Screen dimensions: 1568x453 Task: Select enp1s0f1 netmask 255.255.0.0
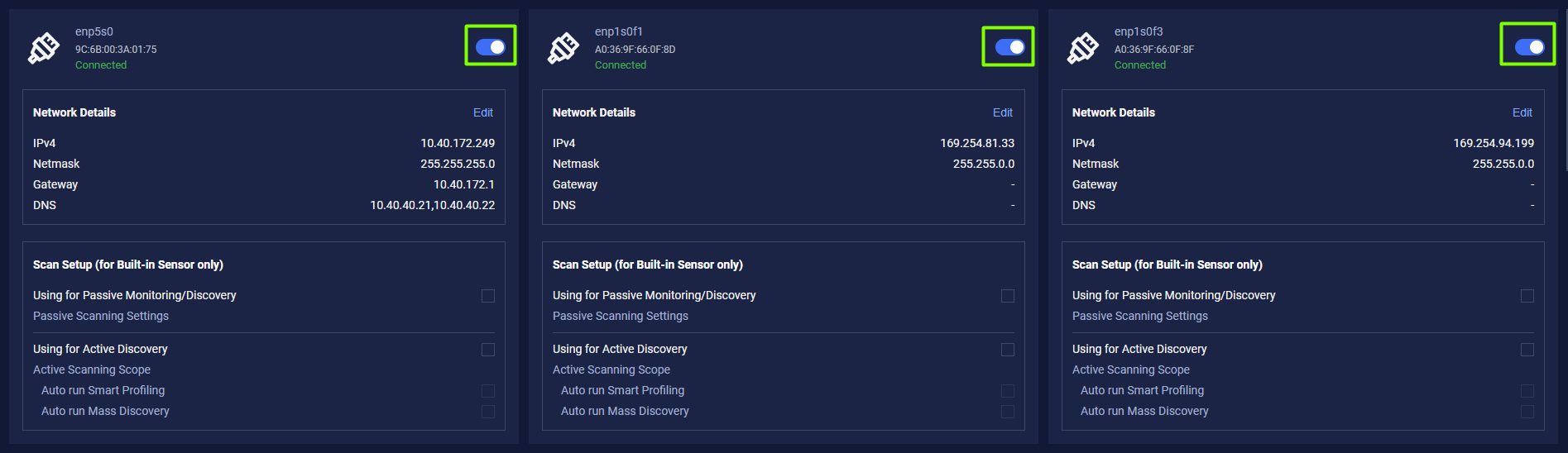pos(984,164)
